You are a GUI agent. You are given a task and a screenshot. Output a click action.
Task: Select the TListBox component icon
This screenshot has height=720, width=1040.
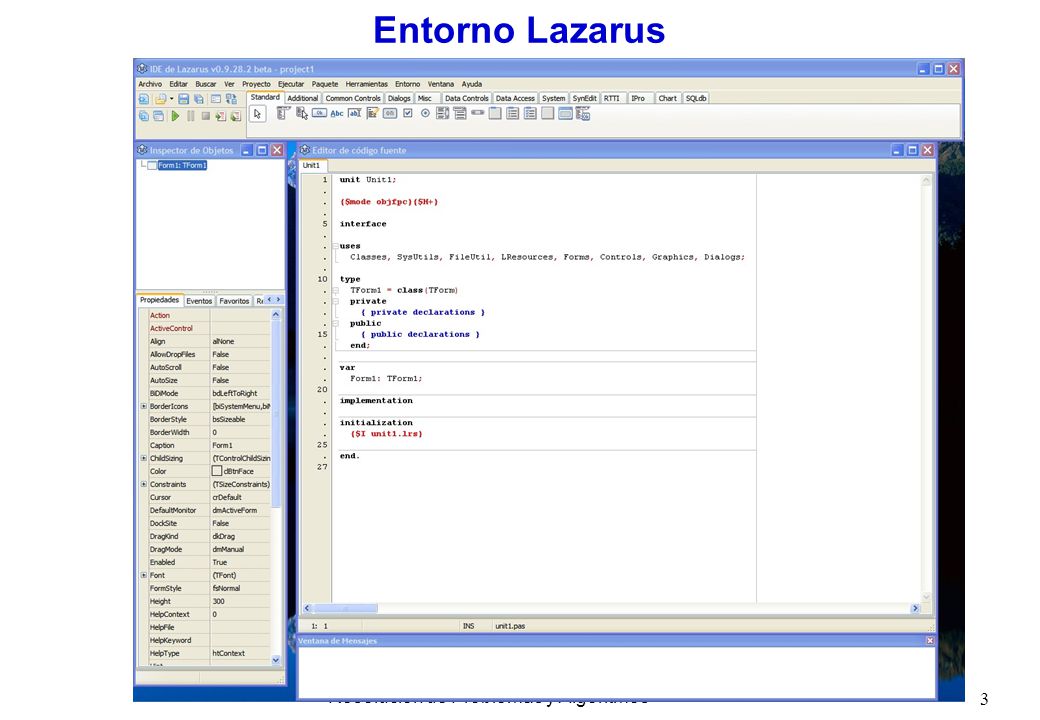442,113
